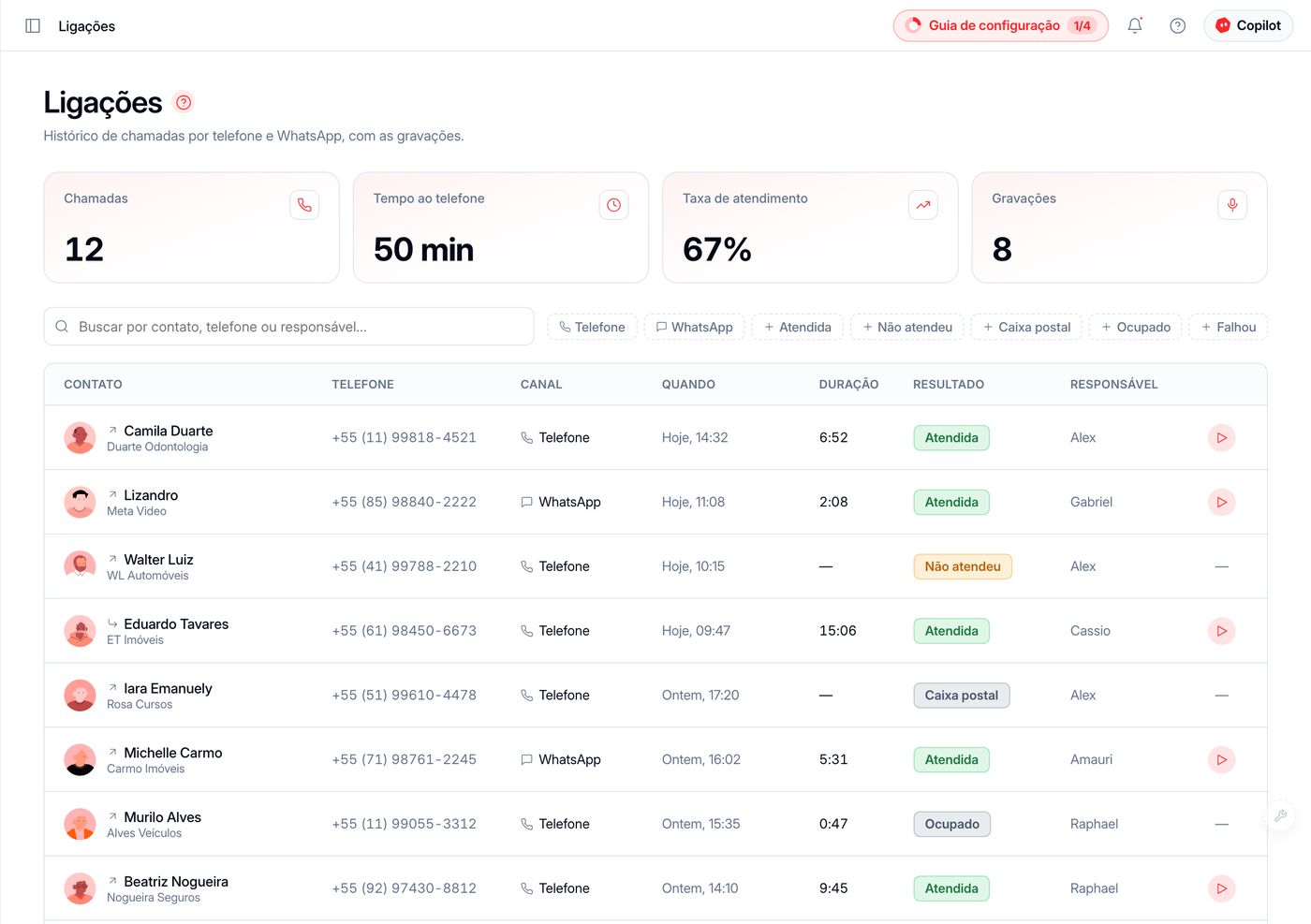1311x924 pixels.
Task: Toggle the WhatsApp channel filter
Action: click(x=695, y=327)
